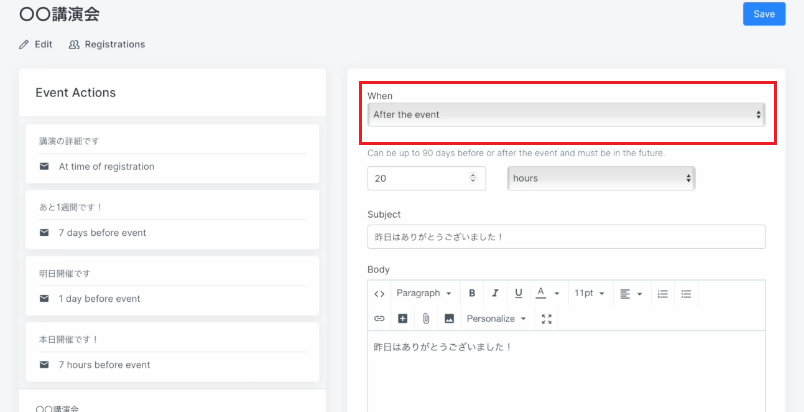Open the Paragraph format dropdown
The width and height of the screenshot is (804, 412).
coord(424,294)
